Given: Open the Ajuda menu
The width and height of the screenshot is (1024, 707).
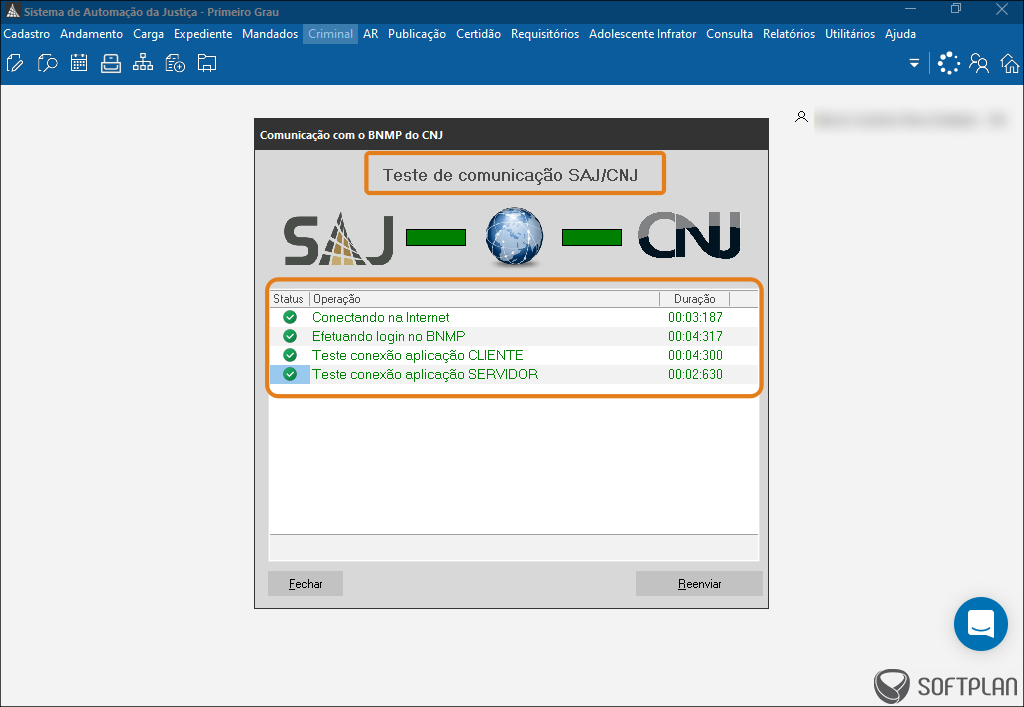Looking at the screenshot, I should [901, 34].
